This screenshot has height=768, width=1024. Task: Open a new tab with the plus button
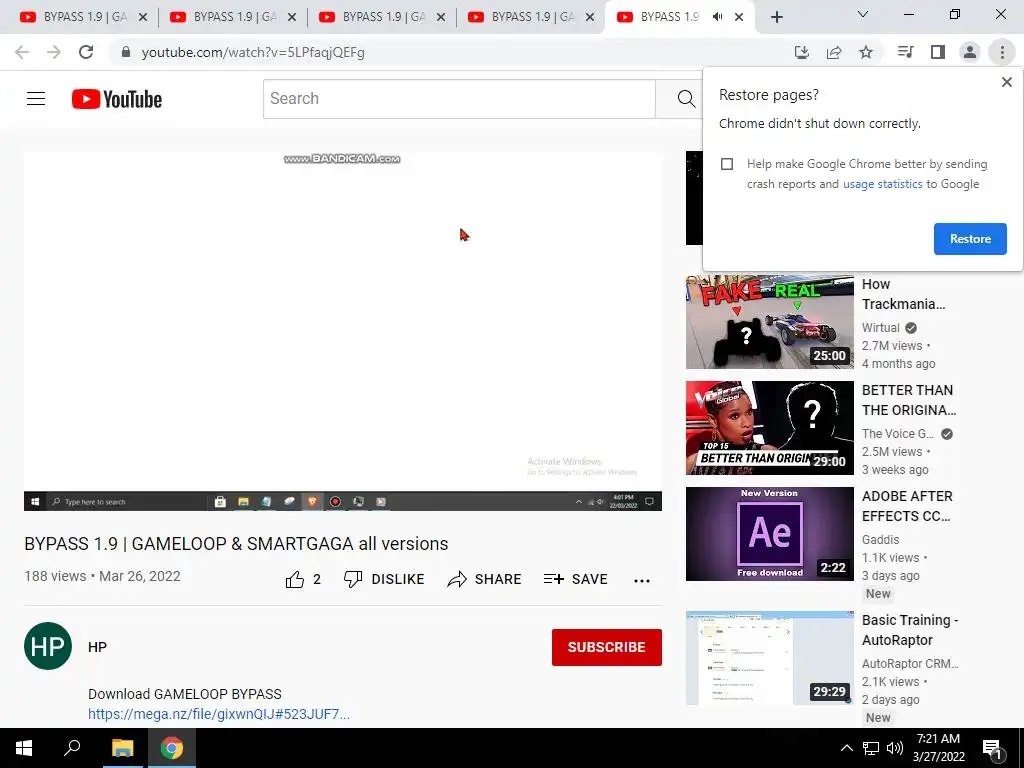(776, 17)
